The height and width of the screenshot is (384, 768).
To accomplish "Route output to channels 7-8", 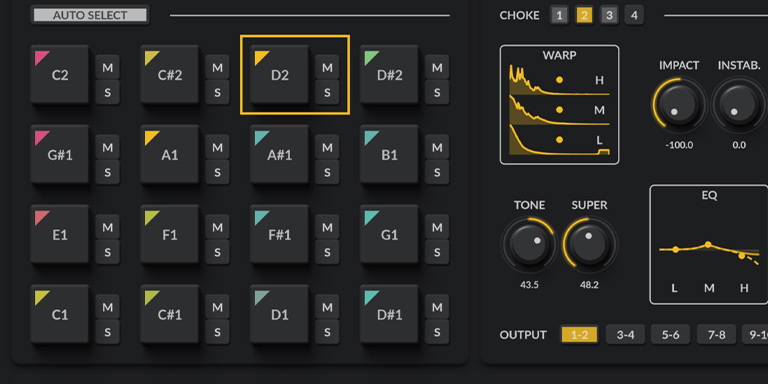I will tap(716, 335).
